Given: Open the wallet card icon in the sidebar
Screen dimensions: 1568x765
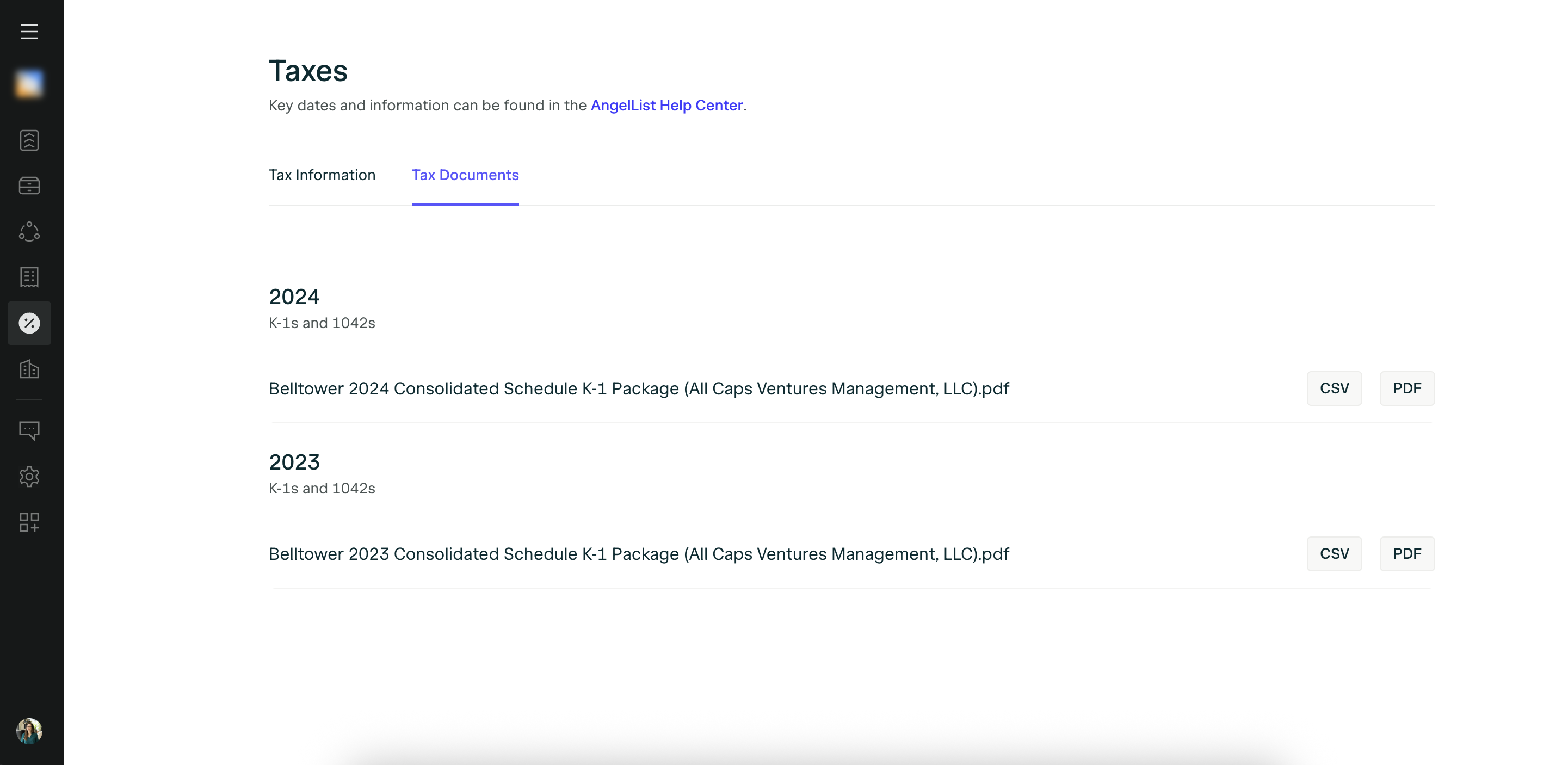Looking at the screenshot, I should coord(29,186).
